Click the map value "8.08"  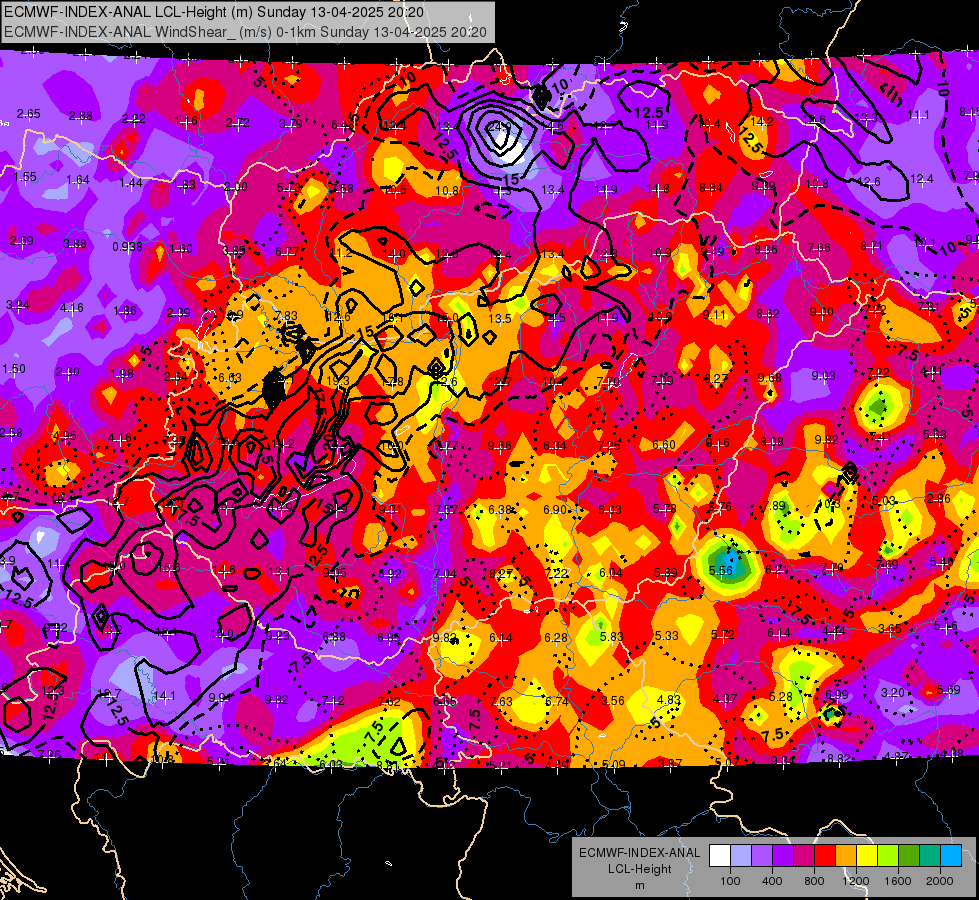tap(772, 442)
